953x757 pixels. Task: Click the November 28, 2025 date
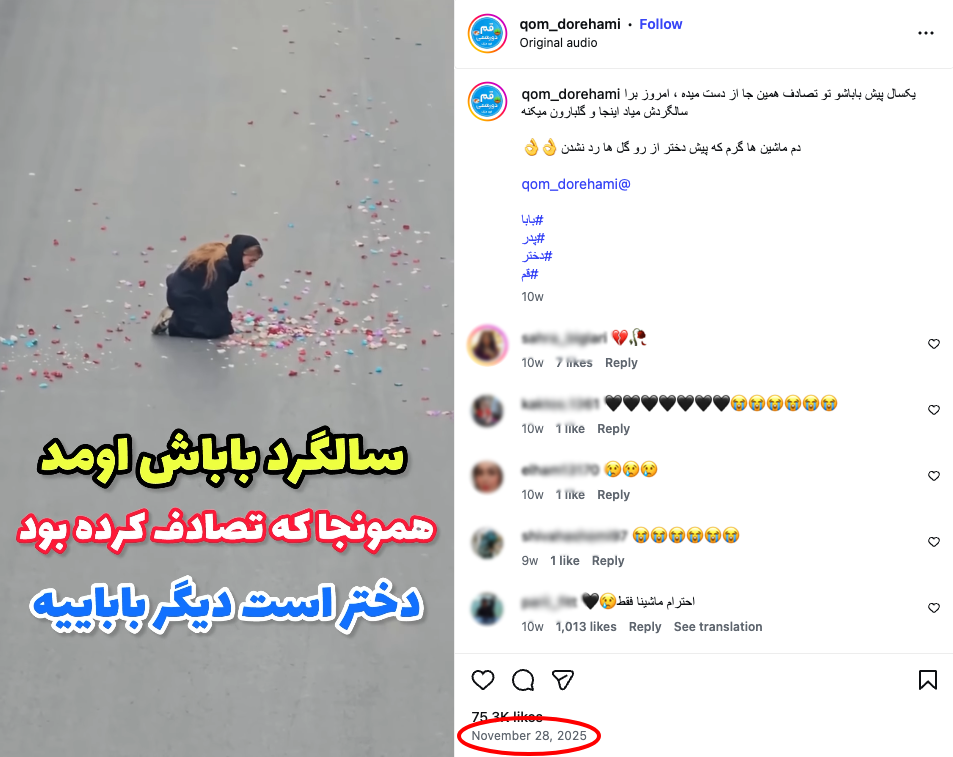(529, 736)
